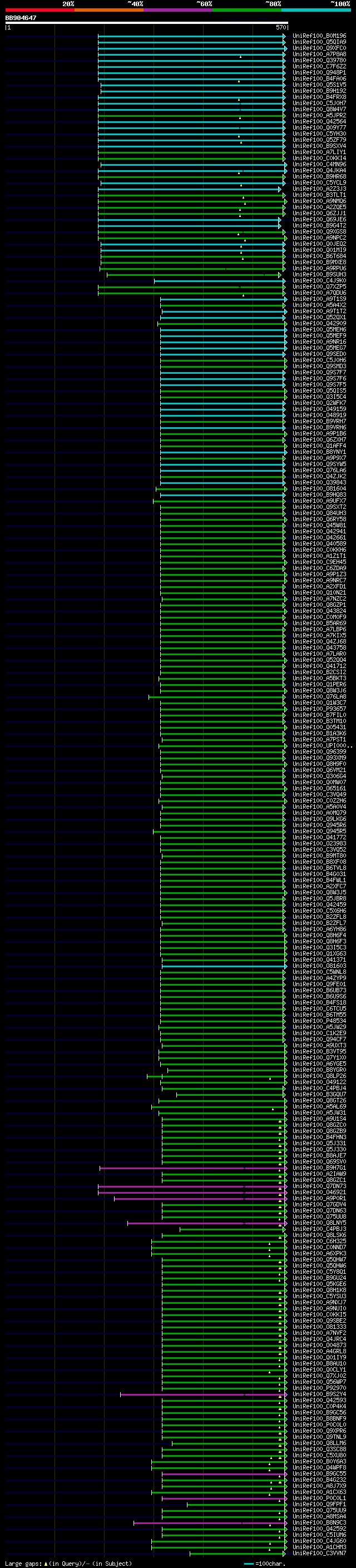356x1568 pixels.
Task: Click the purple ~60% identity legend segment
Action: pyautogui.click(x=179, y=10)
